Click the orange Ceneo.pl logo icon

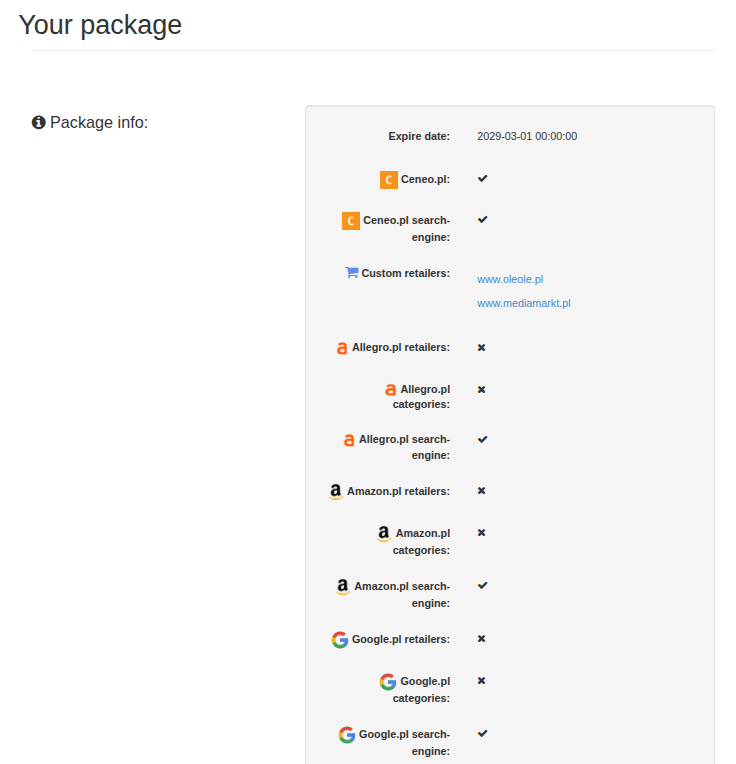389,180
